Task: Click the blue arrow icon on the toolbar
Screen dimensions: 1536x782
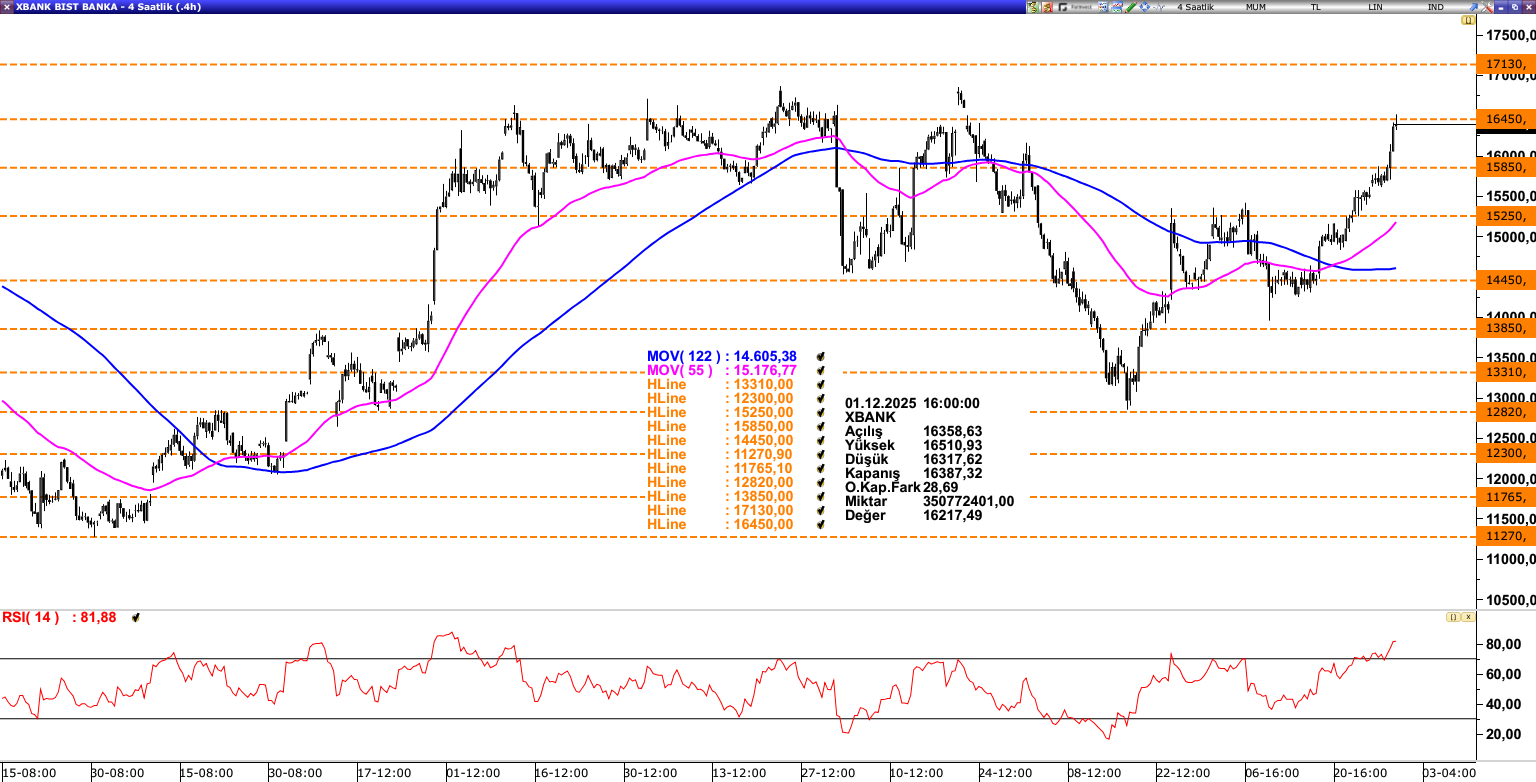Action: pyautogui.click(x=1473, y=6)
